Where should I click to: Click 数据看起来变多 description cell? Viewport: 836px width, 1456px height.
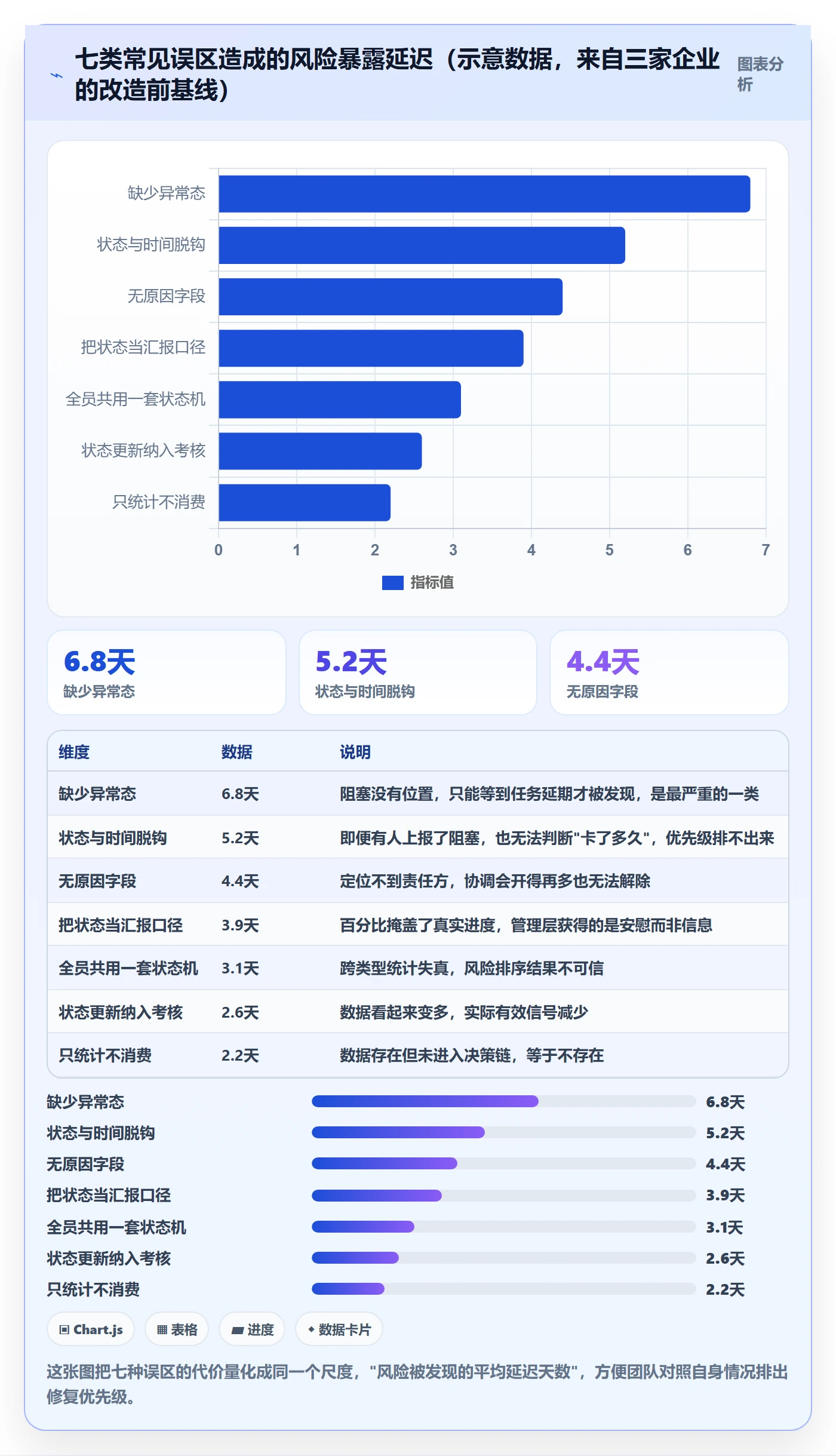click(464, 1012)
